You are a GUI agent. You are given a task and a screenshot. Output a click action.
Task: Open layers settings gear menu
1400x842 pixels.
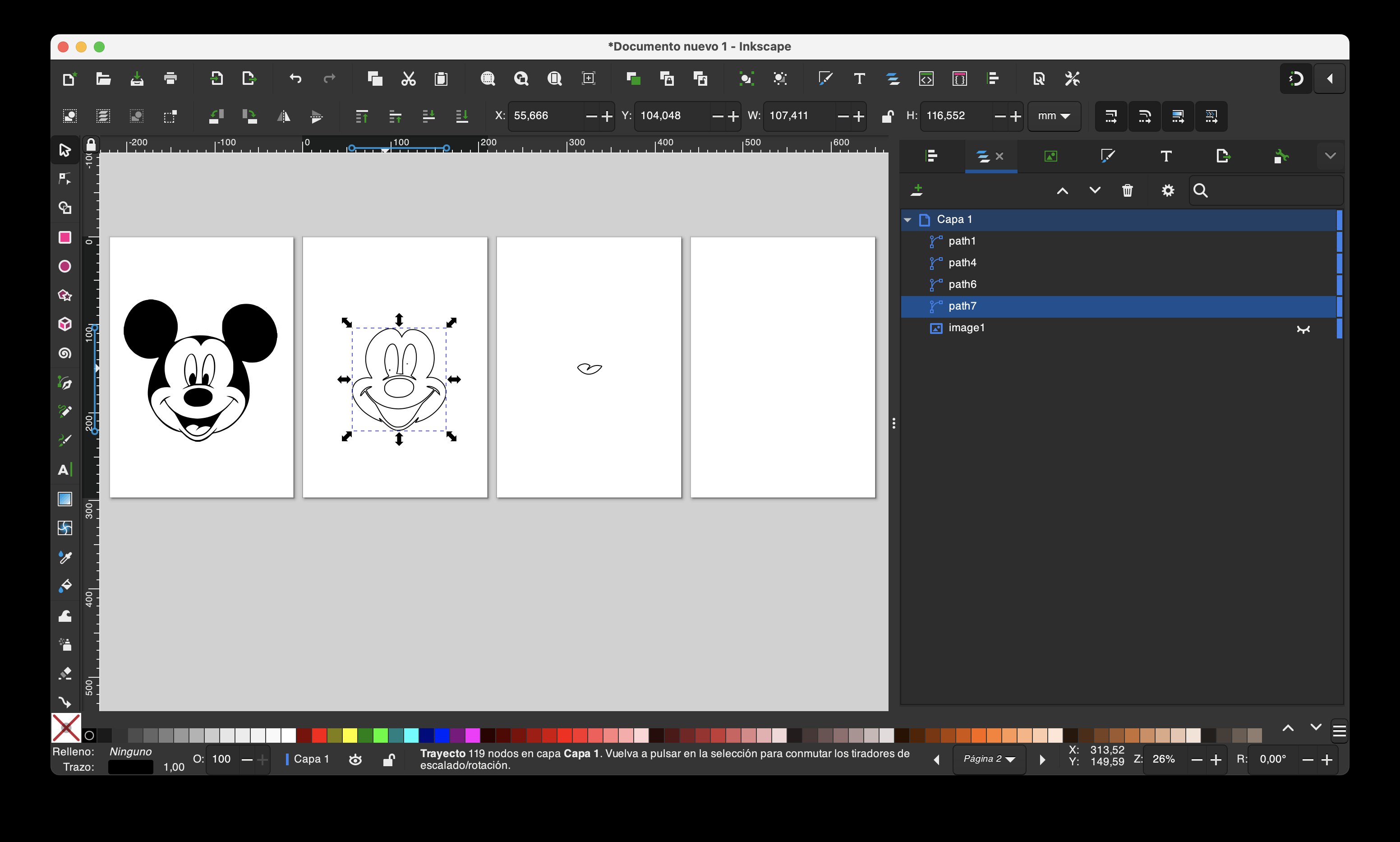(1168, 190)
